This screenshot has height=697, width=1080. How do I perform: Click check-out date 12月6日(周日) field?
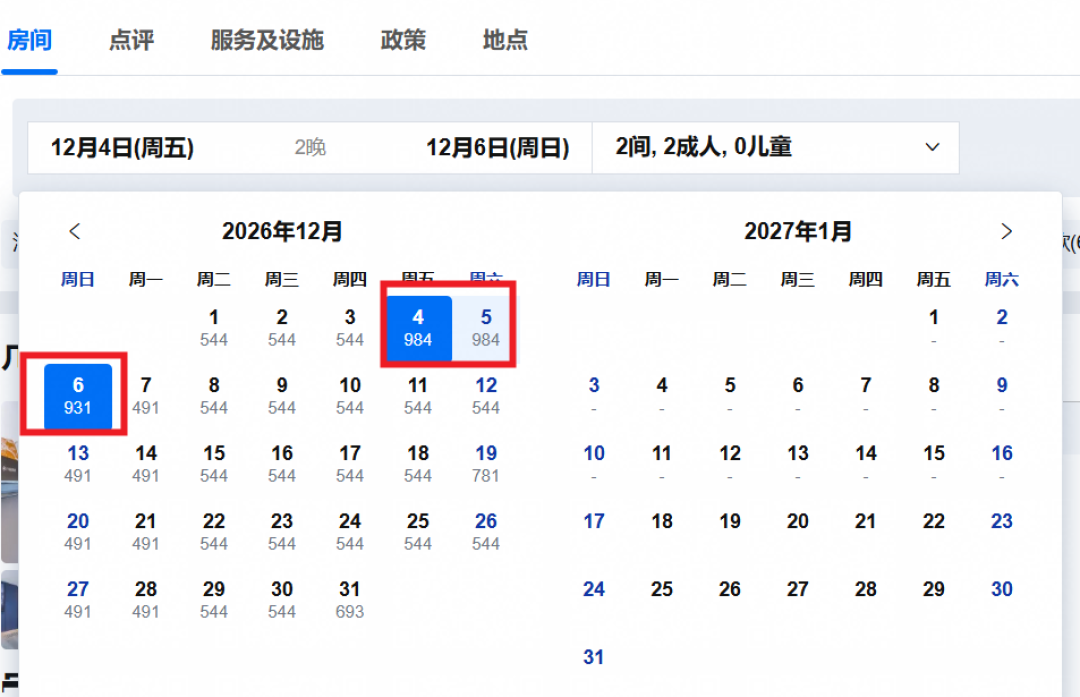[x=497, y=147]
